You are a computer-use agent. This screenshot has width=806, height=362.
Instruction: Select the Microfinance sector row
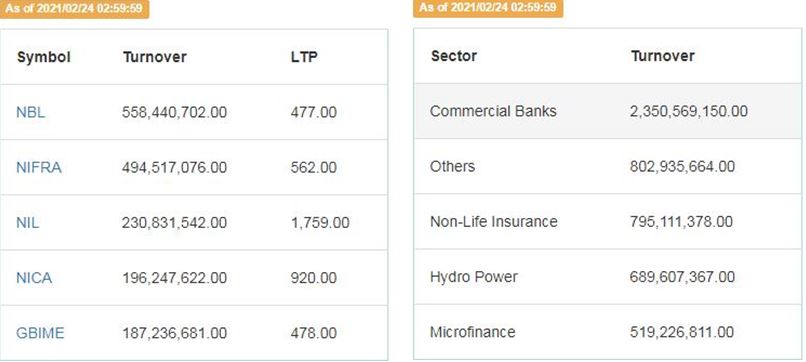(x=608, y=332)
